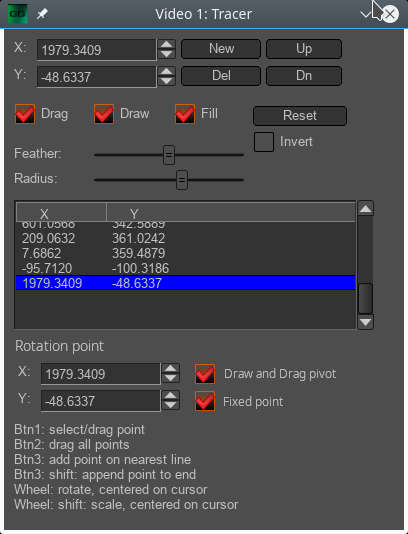Click the shade chevron in title bar

point(367,14)
